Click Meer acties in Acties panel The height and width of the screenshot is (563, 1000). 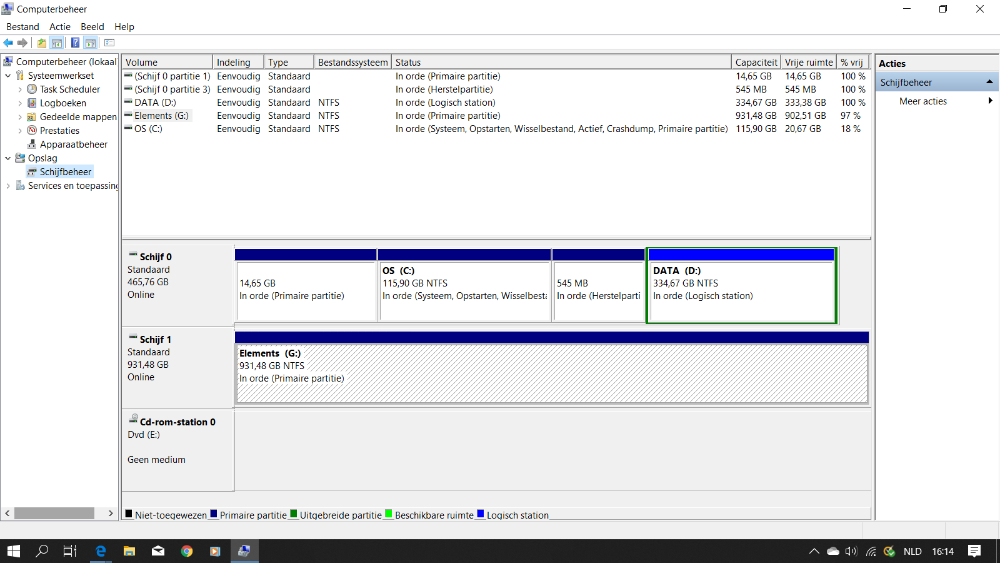click(x=922, y=101)
